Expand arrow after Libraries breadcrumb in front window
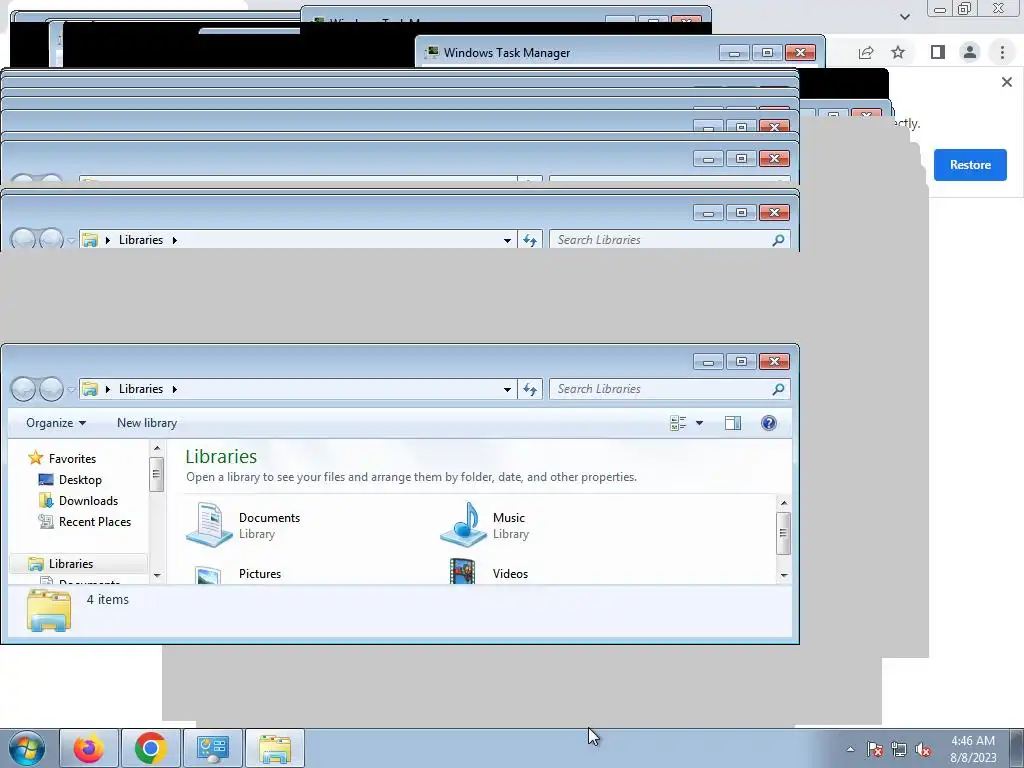This screenshot has width=1024, height=768. tap(174, 389)
